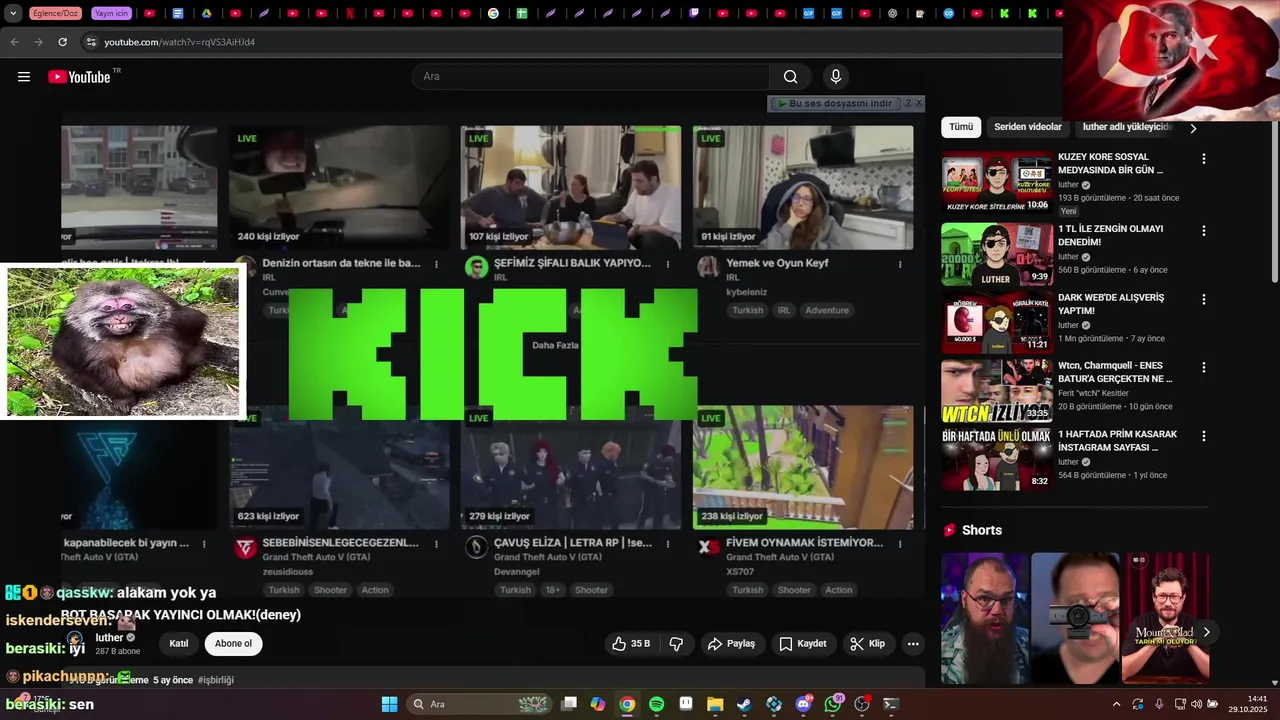Select the Seriden videolar filter chip

pos(1028,127)
